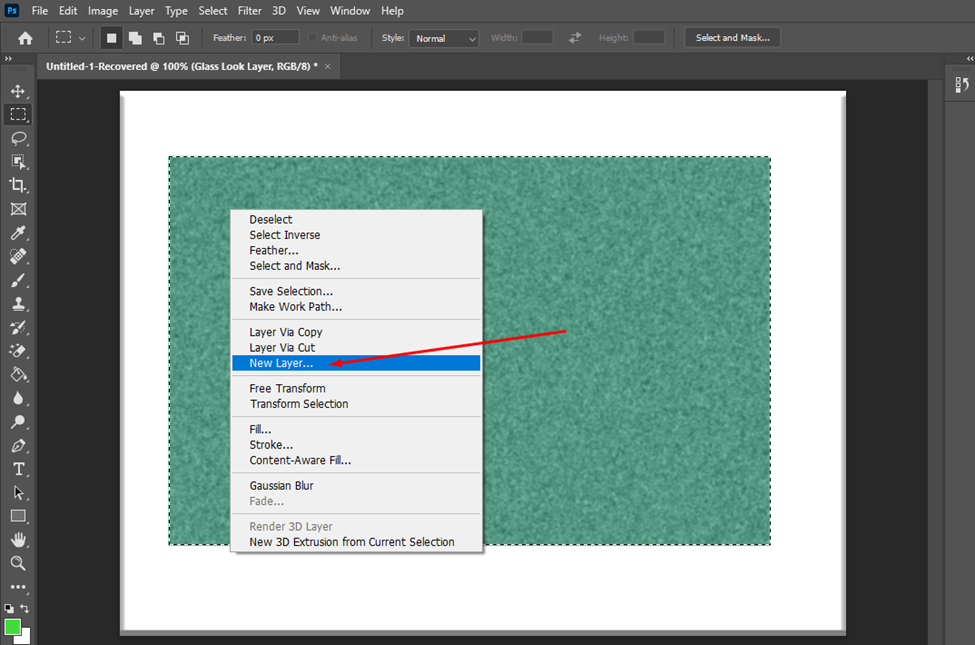Select the Dodge tool
This screenshot has height=645, width=975.
18,422
